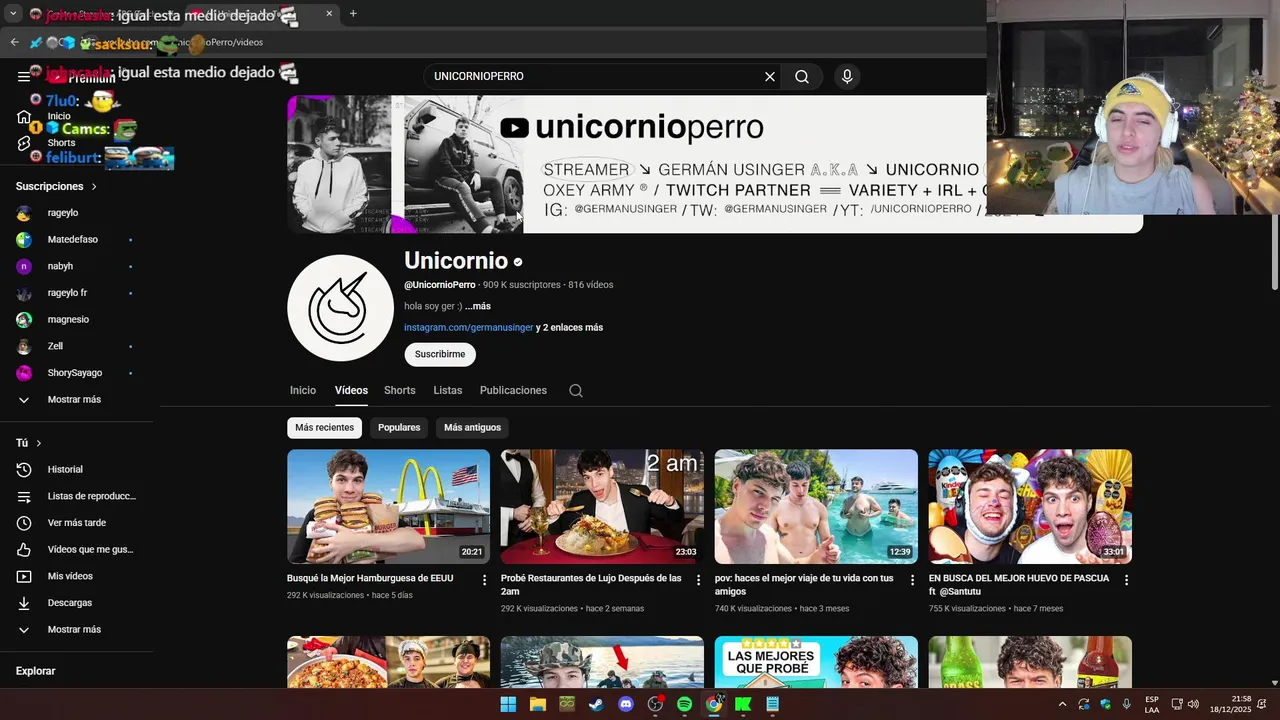Open three-dot menu for HUEVO DE PASCUA video
This screenshot has height=720, width=1280.
coord(1126,580)
